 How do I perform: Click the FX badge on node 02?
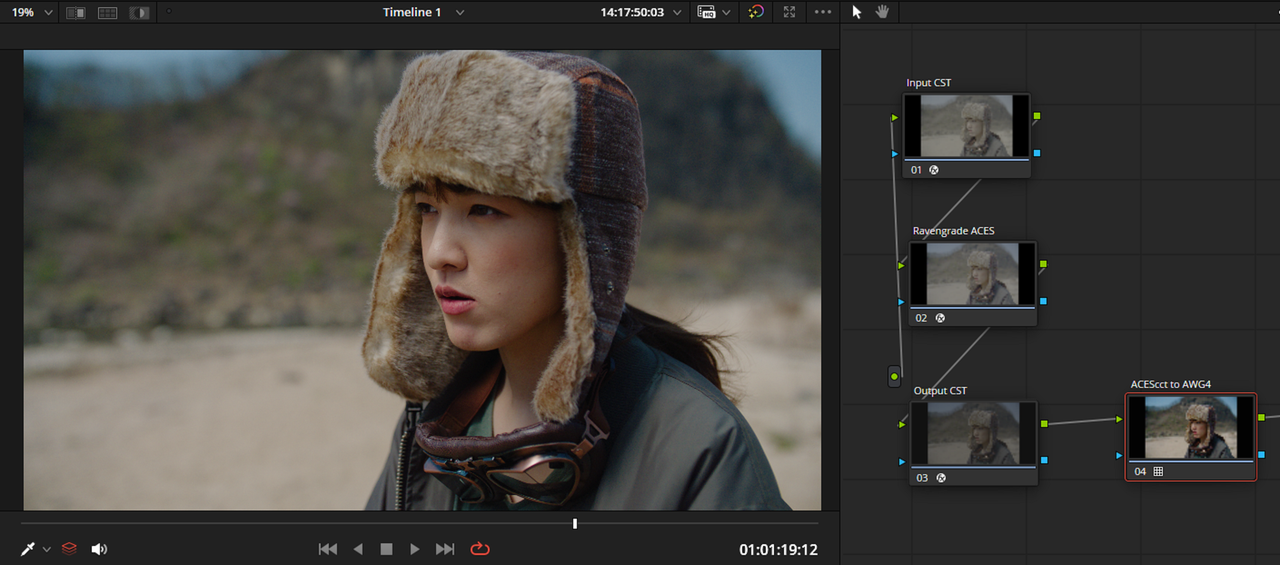(x=941, y=318)
